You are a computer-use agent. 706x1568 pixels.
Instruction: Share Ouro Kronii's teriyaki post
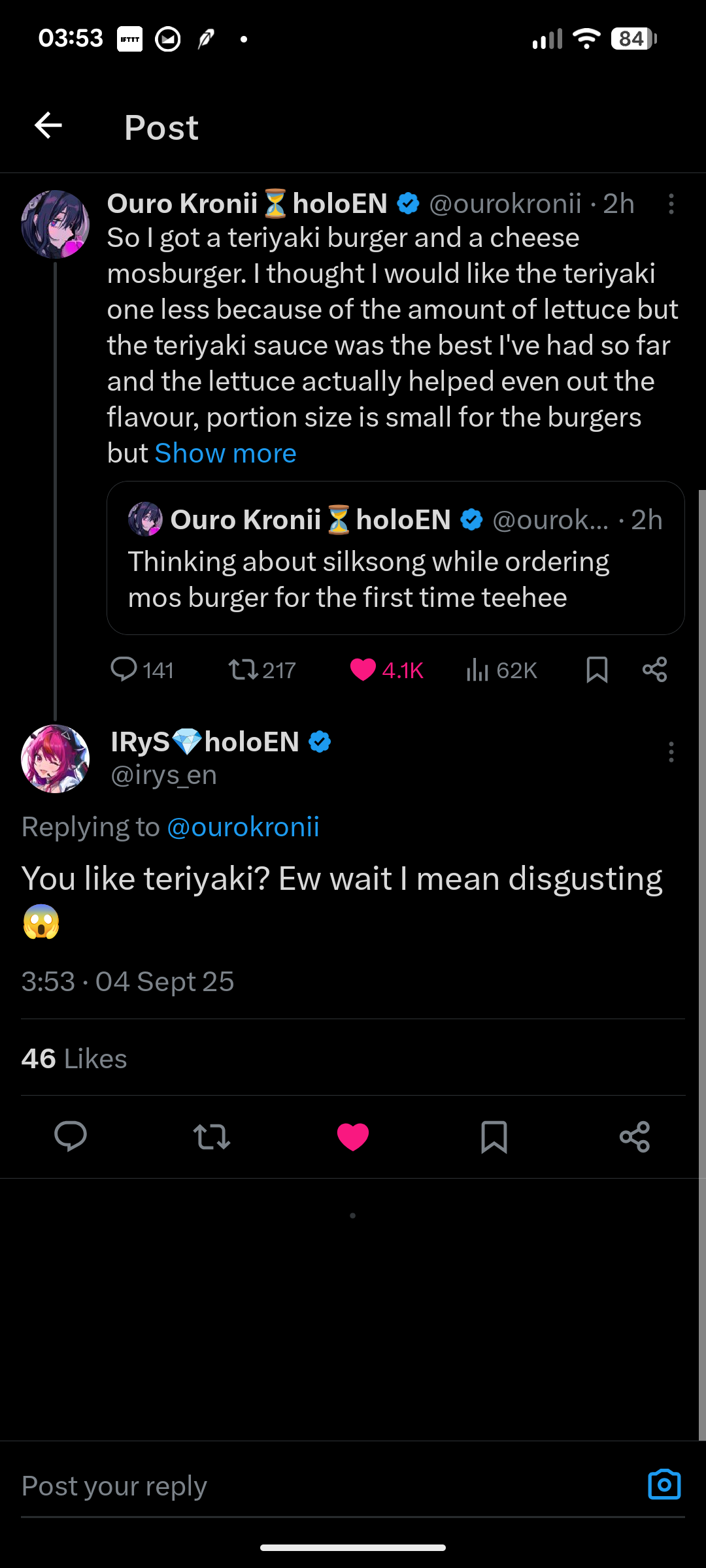coord(654,670)
